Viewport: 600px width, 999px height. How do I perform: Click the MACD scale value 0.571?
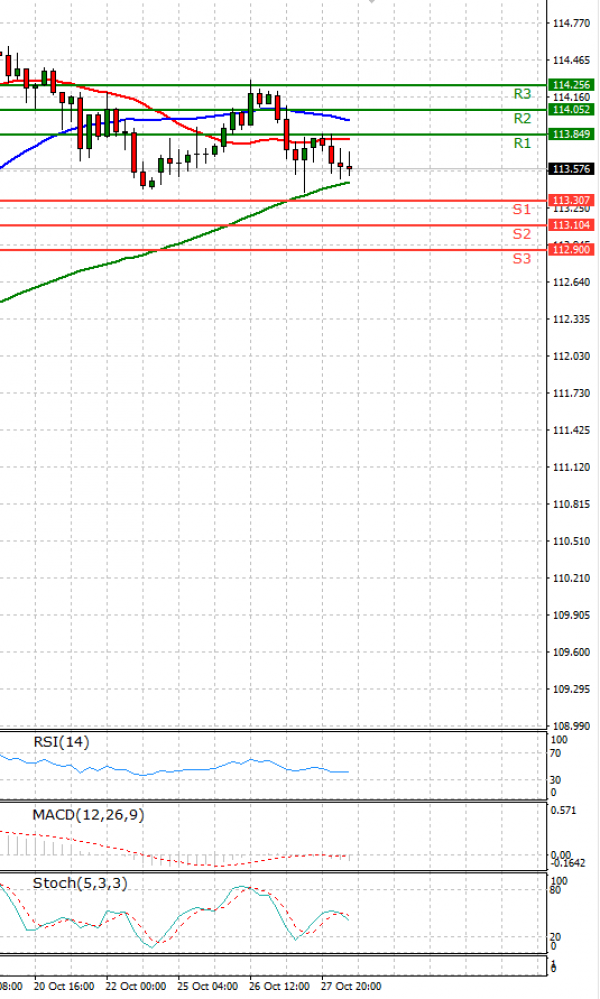tap(564, 810)
